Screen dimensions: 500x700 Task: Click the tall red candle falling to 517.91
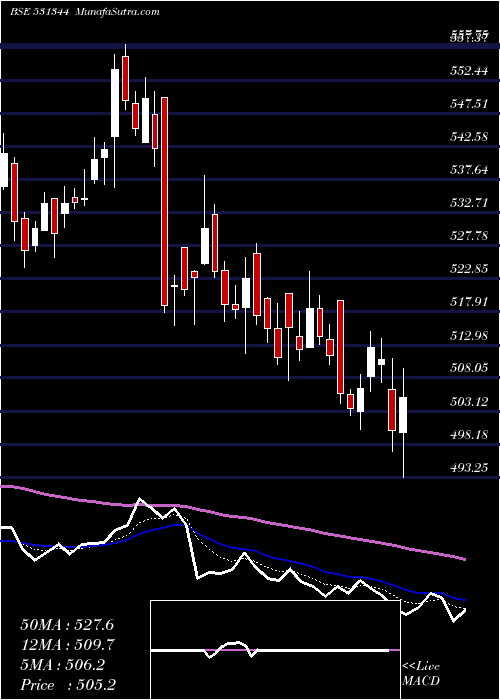[165, 201]
